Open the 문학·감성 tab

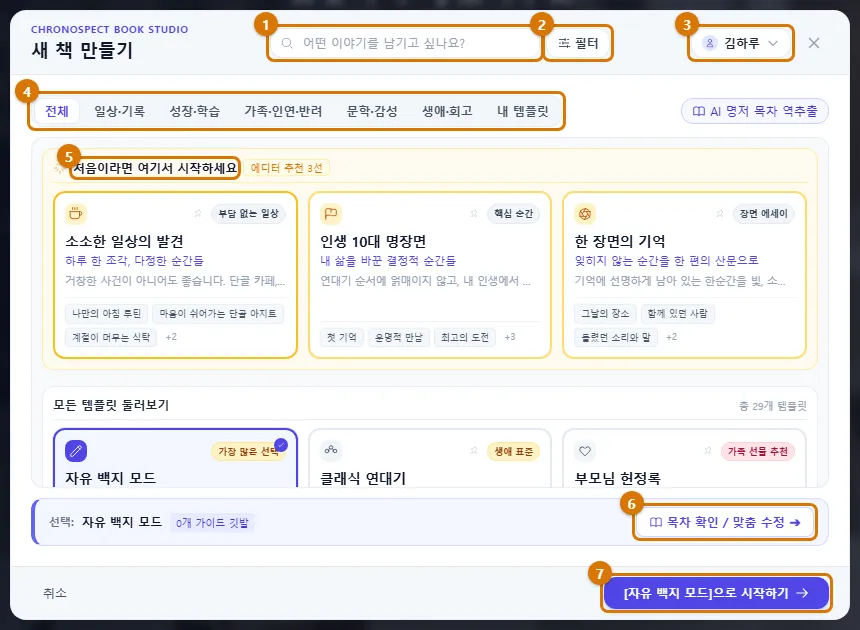[x=372, y=111]
